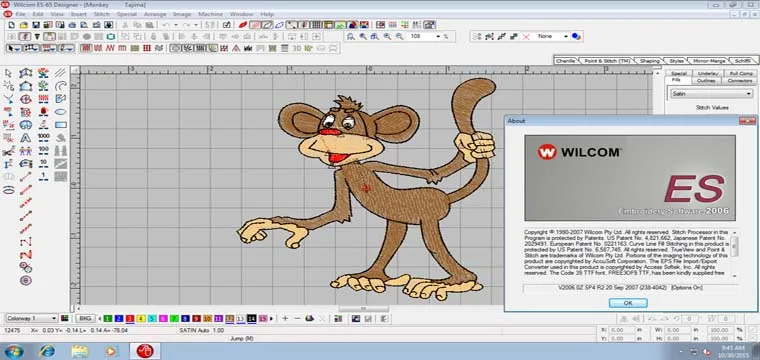Click the BKG background button
The height and width of the screenshot is (360, 760).
pos(85,318)
